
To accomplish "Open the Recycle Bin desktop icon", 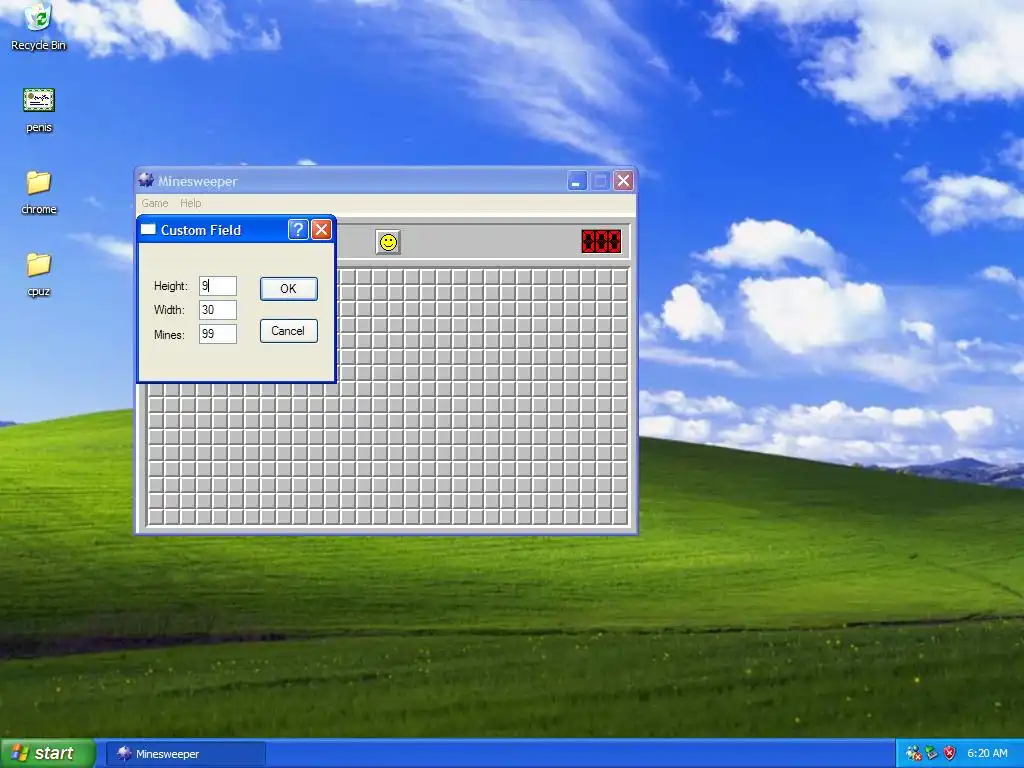I will [x=39, y=27].
